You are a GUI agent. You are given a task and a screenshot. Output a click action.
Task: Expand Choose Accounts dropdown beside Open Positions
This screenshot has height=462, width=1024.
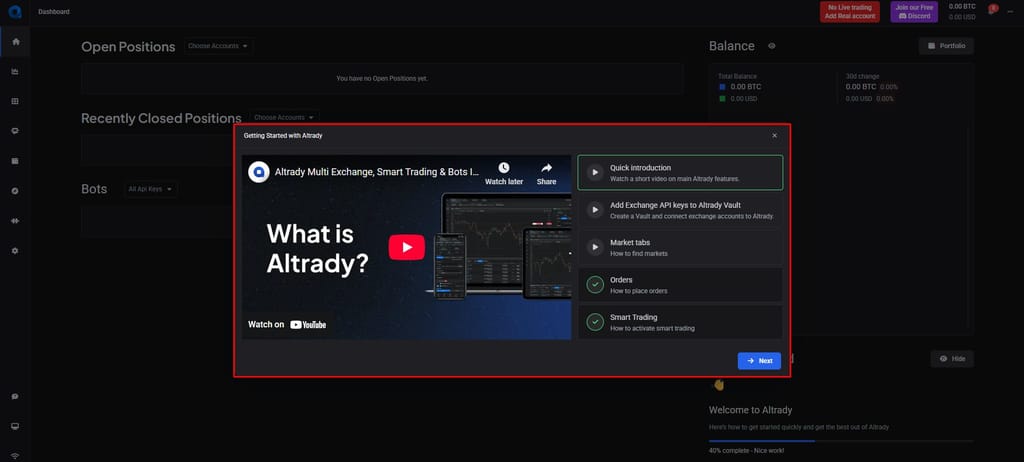pyautogui.click(x=218, y=46)
